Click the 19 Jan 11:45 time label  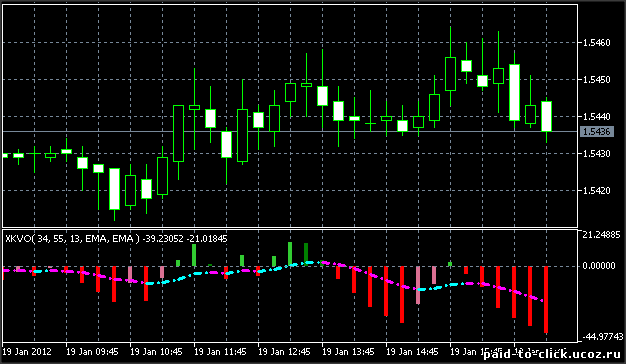point(220,352)
